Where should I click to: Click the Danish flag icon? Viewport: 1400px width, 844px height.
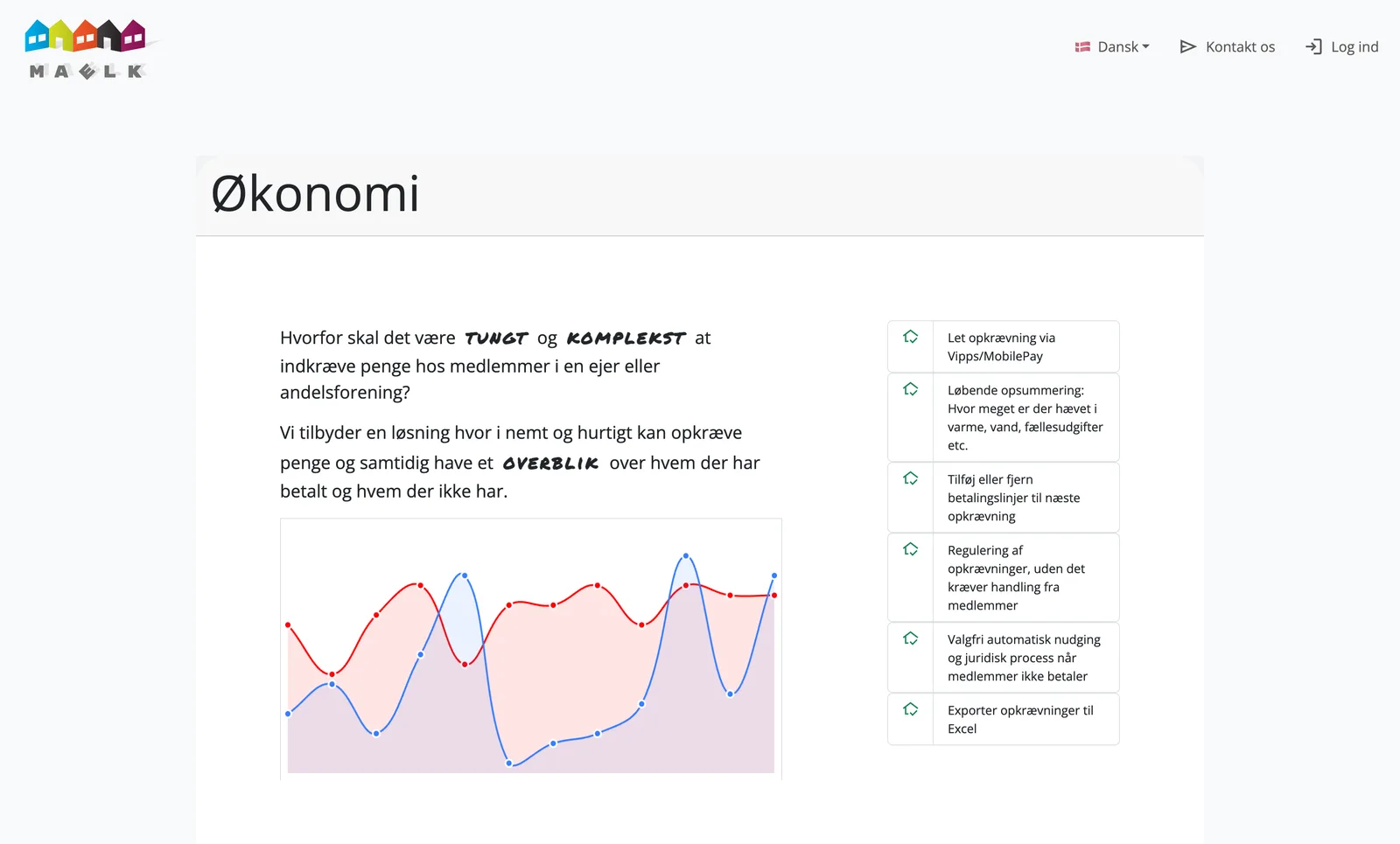1082,47
